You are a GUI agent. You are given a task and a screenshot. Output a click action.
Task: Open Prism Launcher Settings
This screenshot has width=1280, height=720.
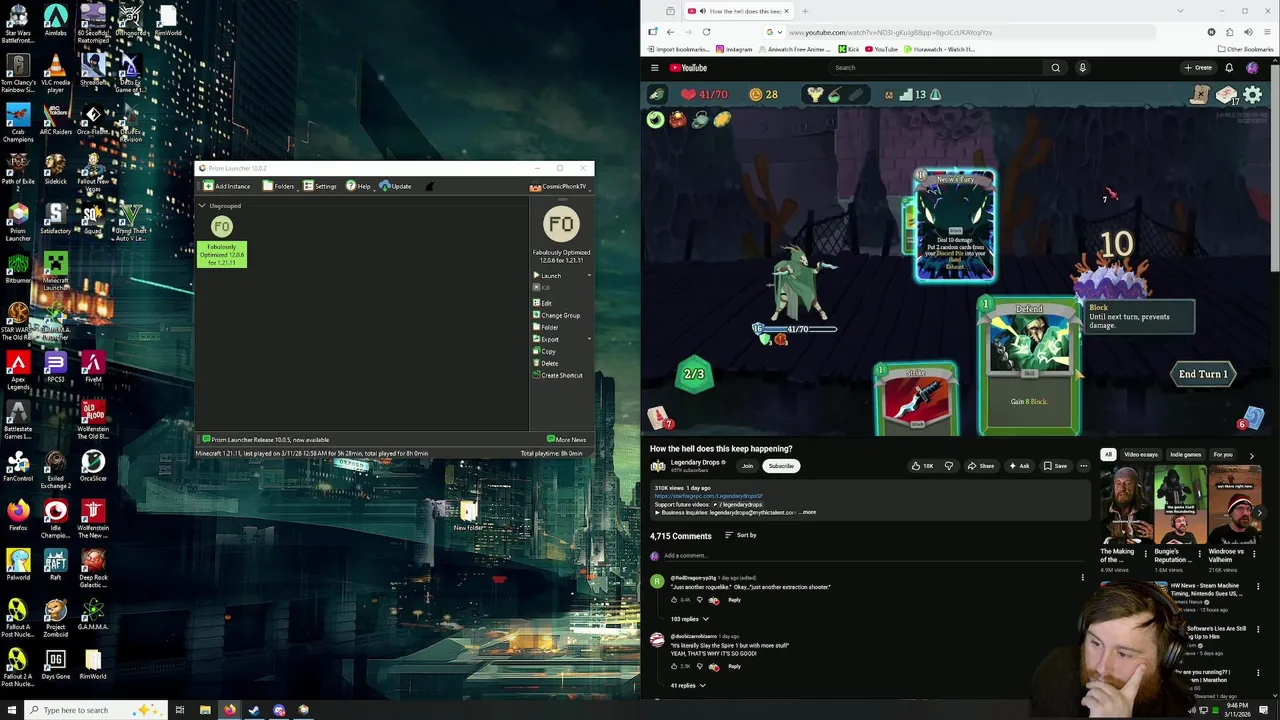coord(320,186)
